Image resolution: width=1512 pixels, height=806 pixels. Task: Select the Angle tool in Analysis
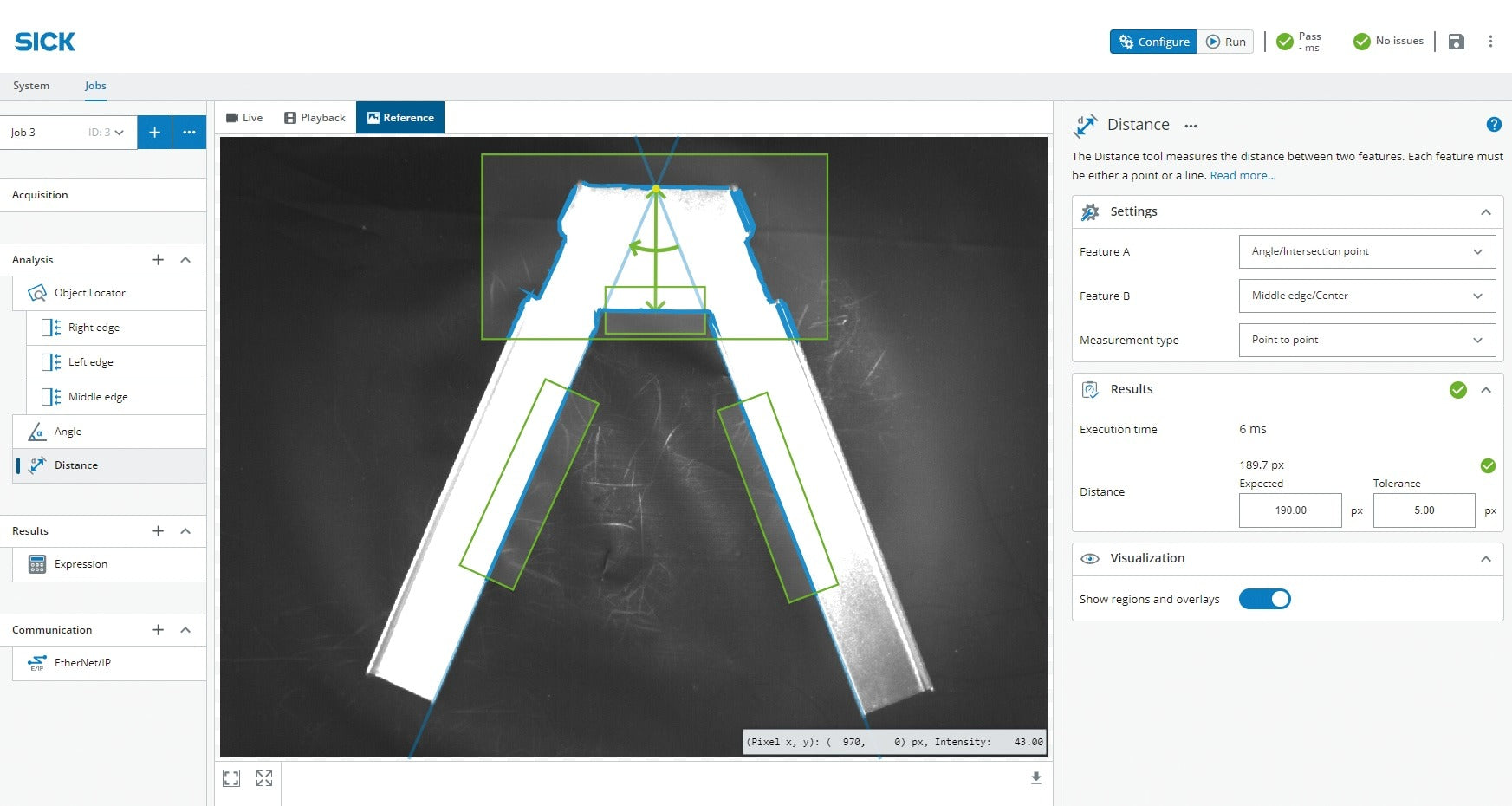68,432
